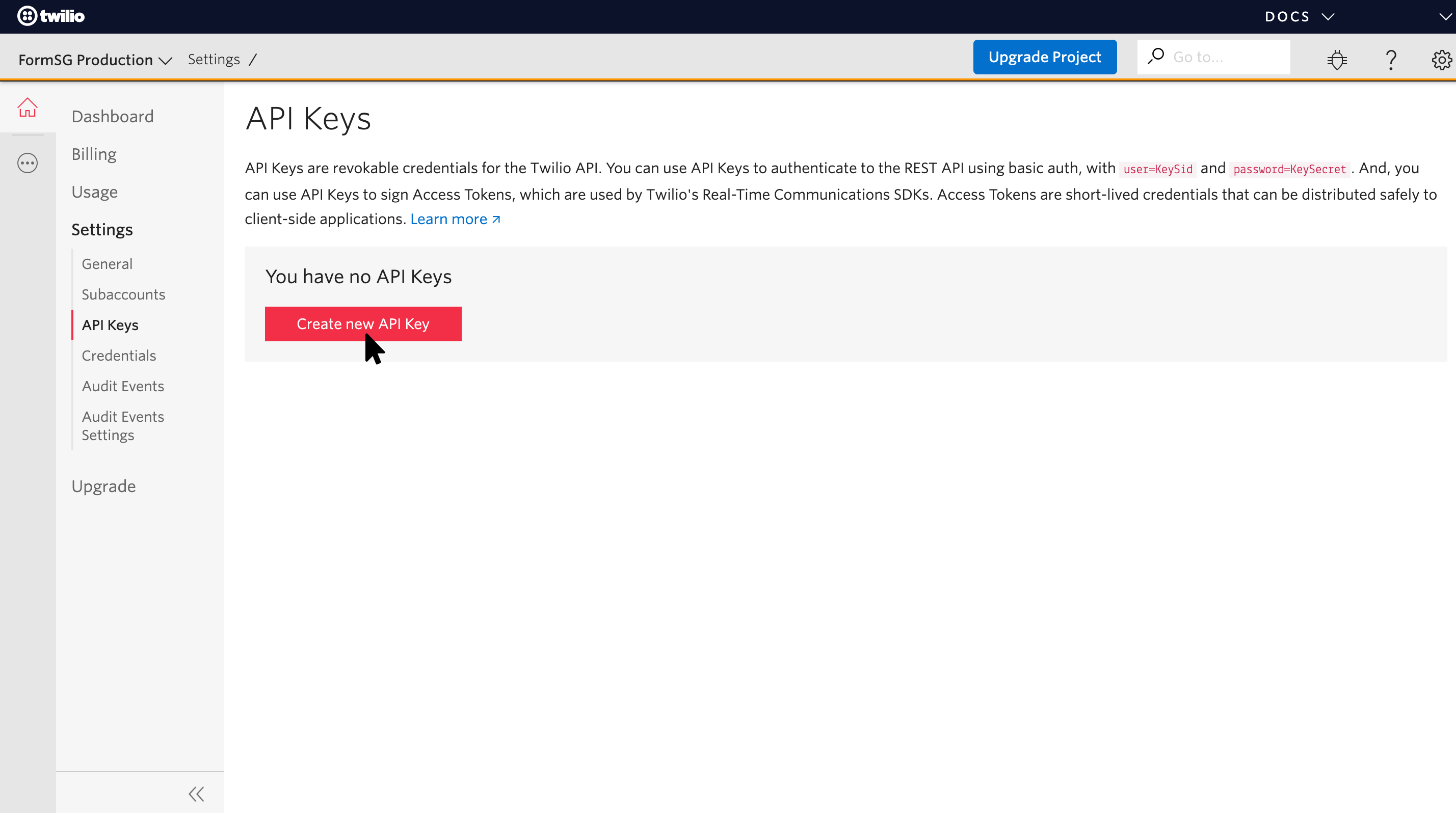The width and height of the screenshot is (1456, 814).
Task: Click the Upgrade Project button
Action: [1044, 57]
